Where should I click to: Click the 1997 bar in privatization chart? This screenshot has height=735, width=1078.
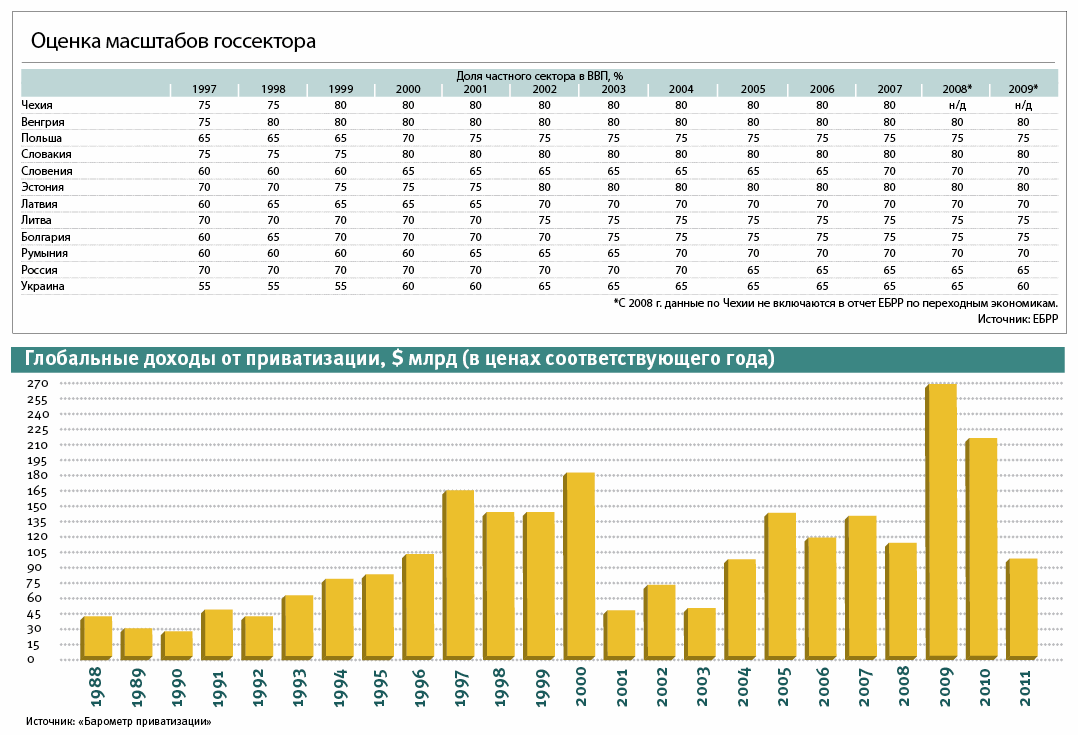coord(460,574)
